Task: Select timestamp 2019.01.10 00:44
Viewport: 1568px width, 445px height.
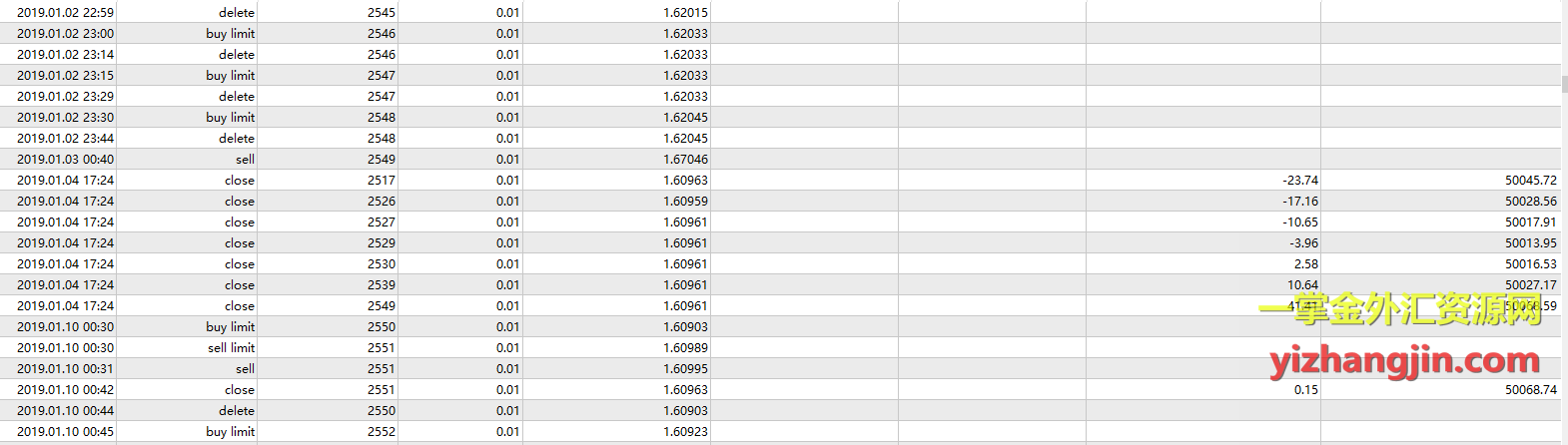Action: click(x=65, y=411)
